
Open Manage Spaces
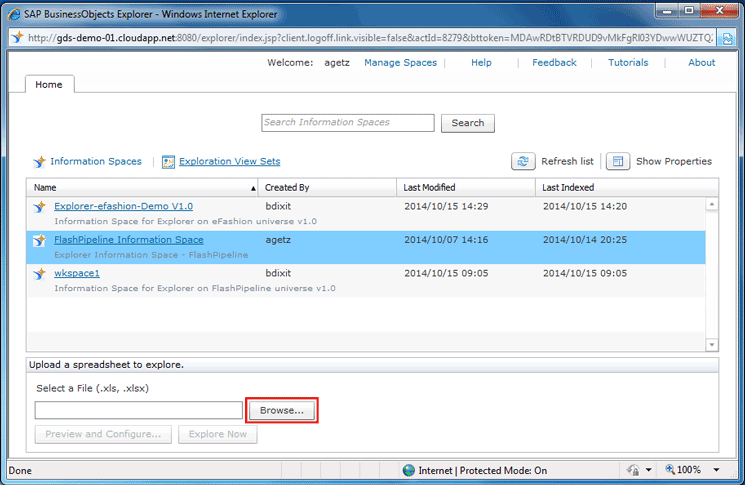click(x=400, y=63)
